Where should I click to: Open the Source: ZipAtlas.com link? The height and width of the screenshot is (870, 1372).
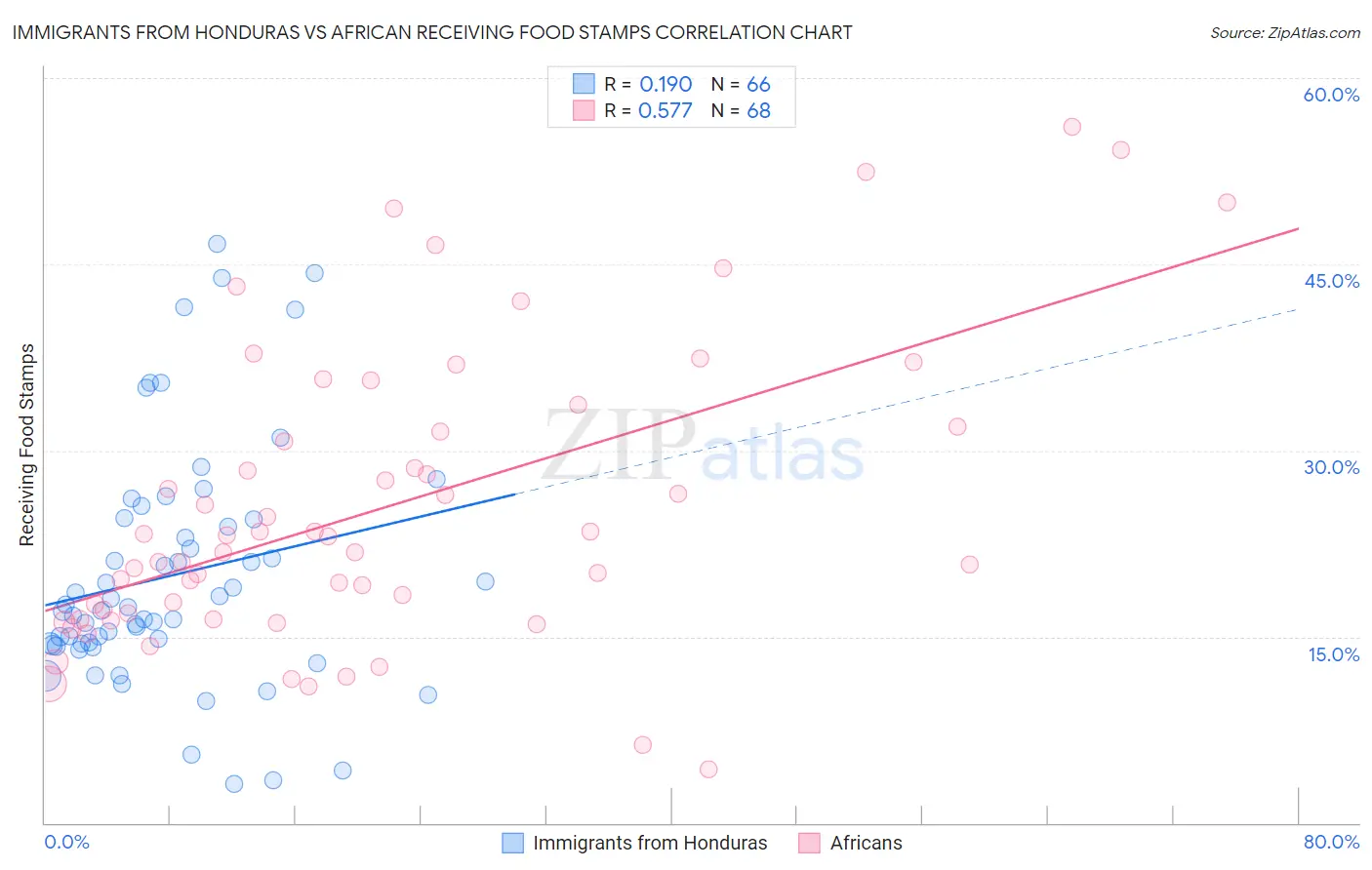click(1285, 32)
